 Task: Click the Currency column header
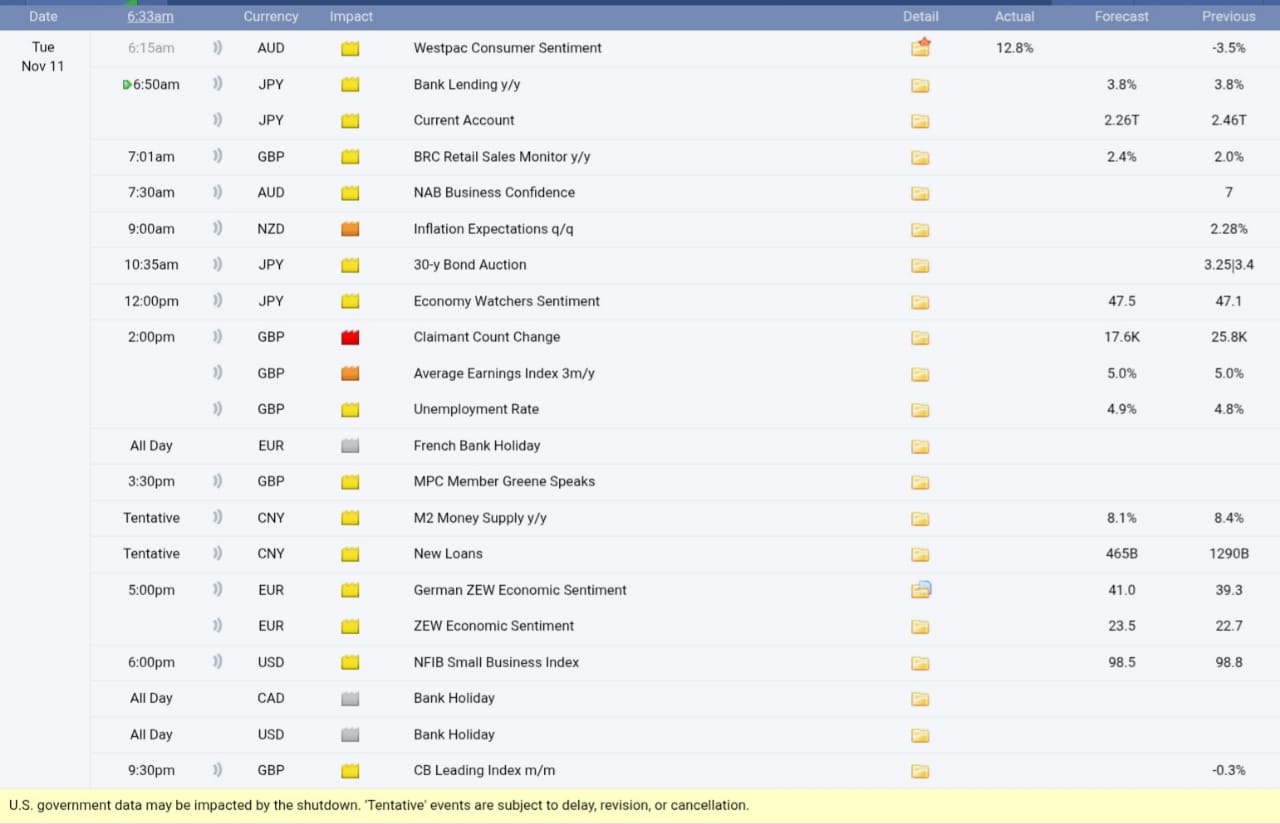tap(271, 16)
